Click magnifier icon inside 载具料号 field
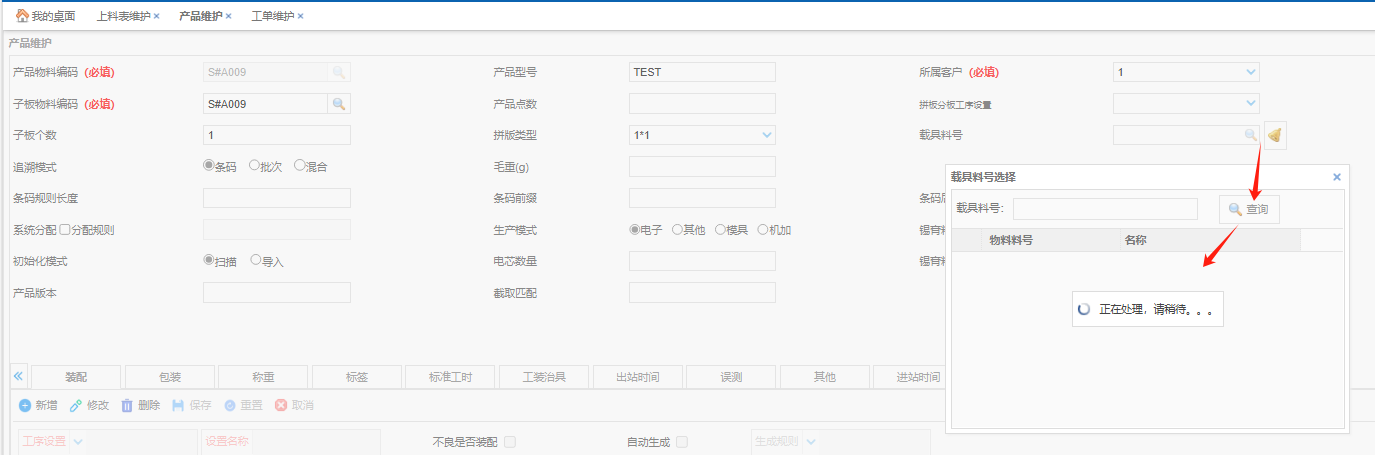 (1250, 135)
